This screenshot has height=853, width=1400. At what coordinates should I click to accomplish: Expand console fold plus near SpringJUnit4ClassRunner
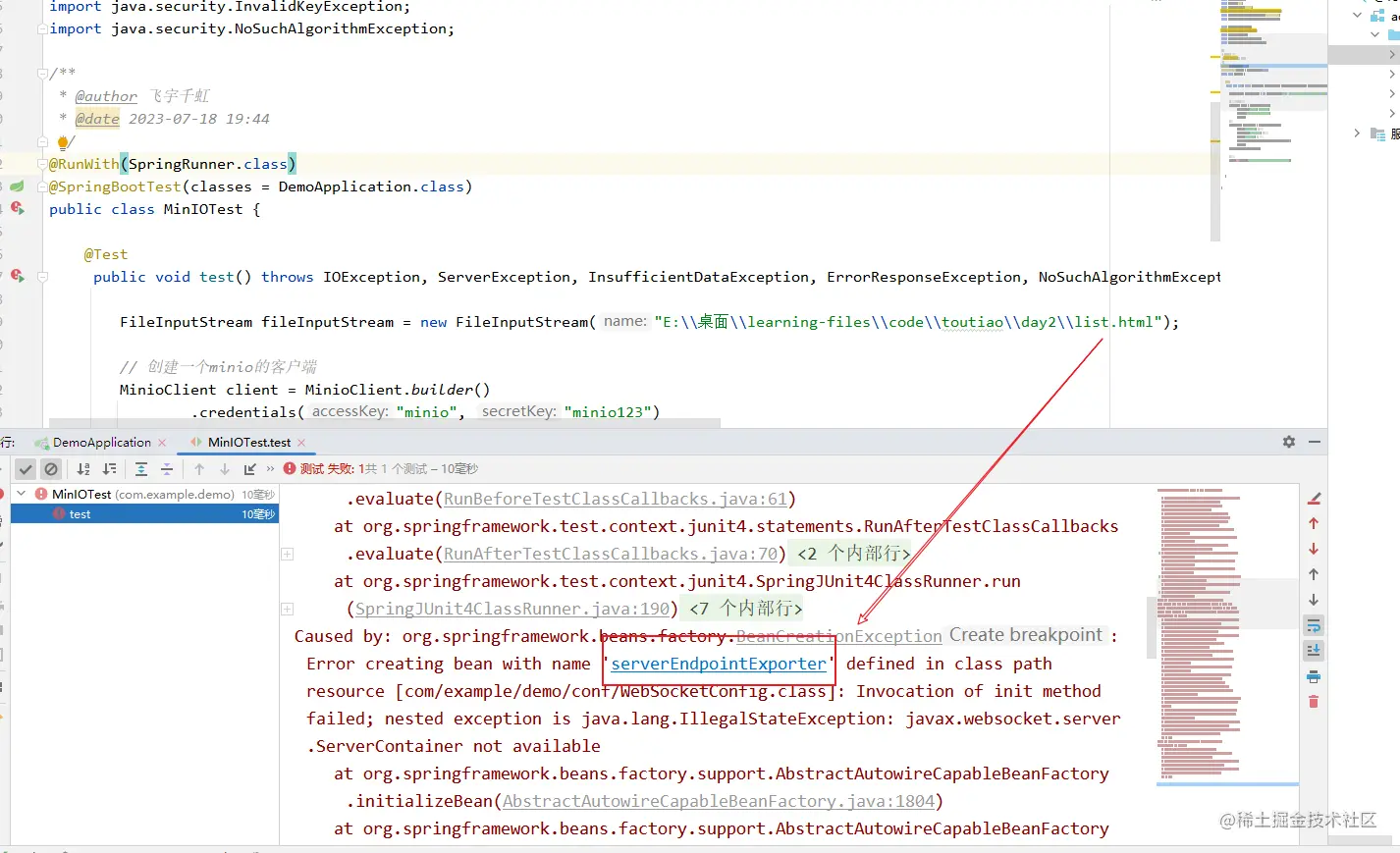(288, 609)
